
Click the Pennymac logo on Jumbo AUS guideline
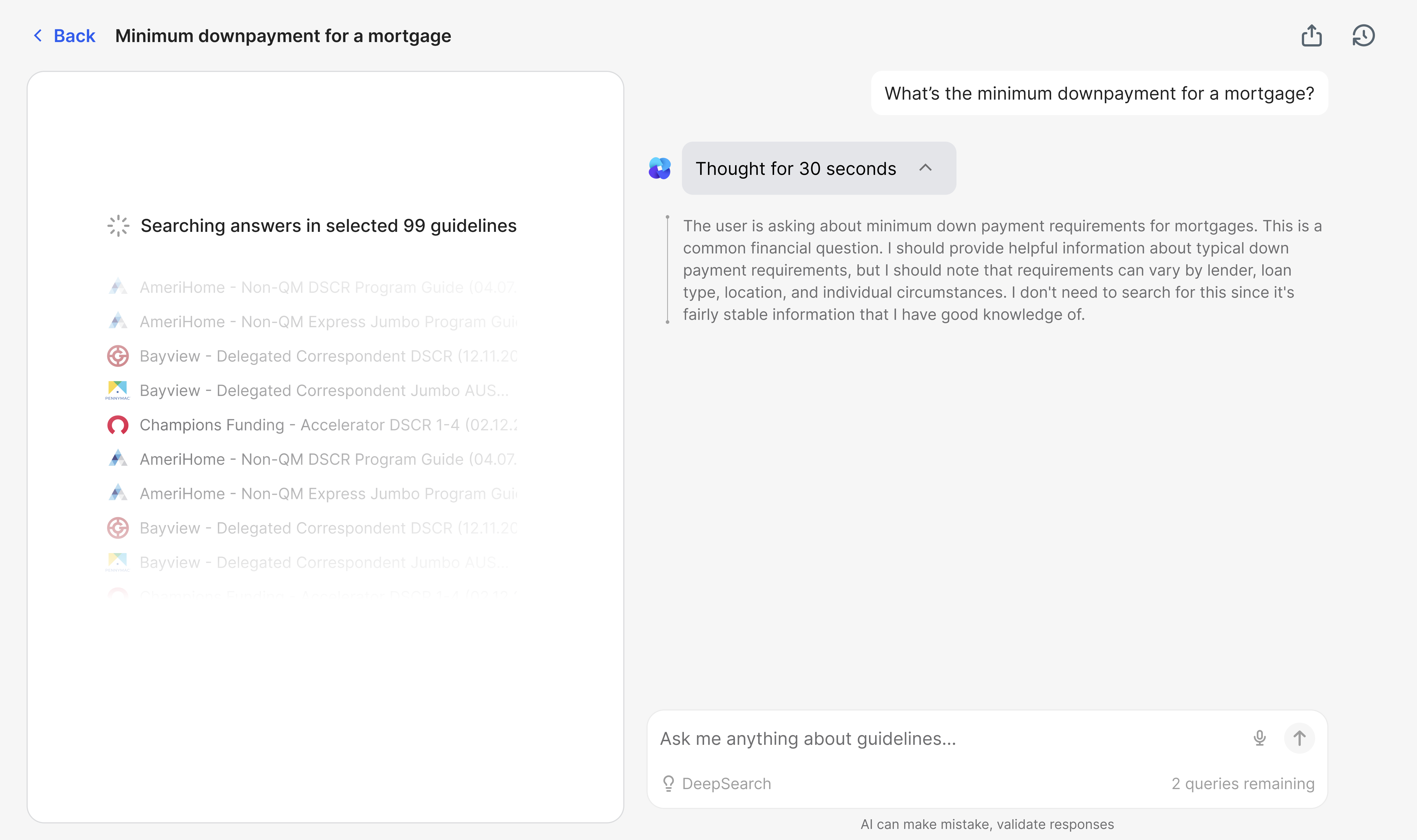[118, 390]
